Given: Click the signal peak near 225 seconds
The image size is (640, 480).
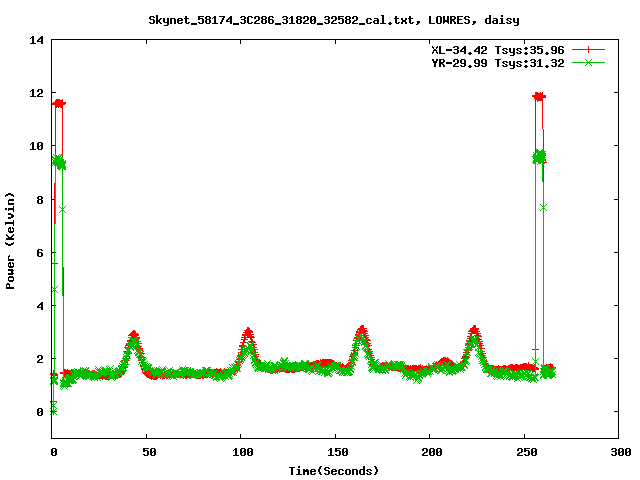Looking at the screenshot, I should (x=474, y=329).
